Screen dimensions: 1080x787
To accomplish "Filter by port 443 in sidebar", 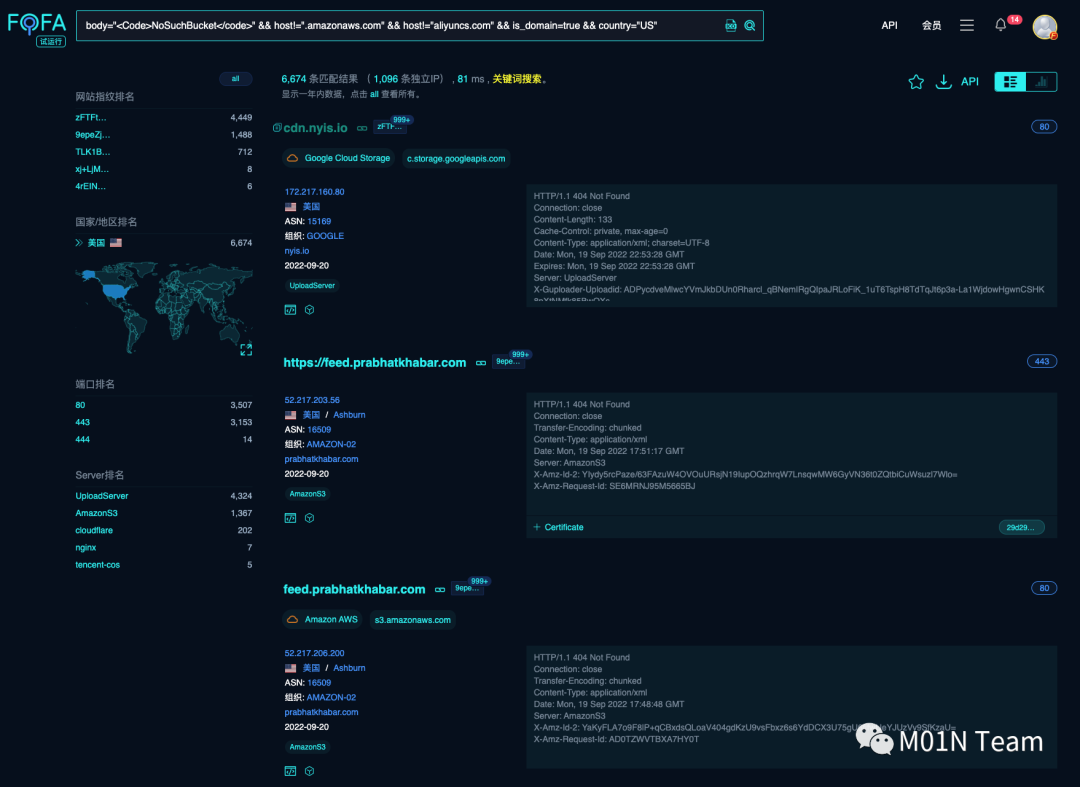I will coord(83,423).
